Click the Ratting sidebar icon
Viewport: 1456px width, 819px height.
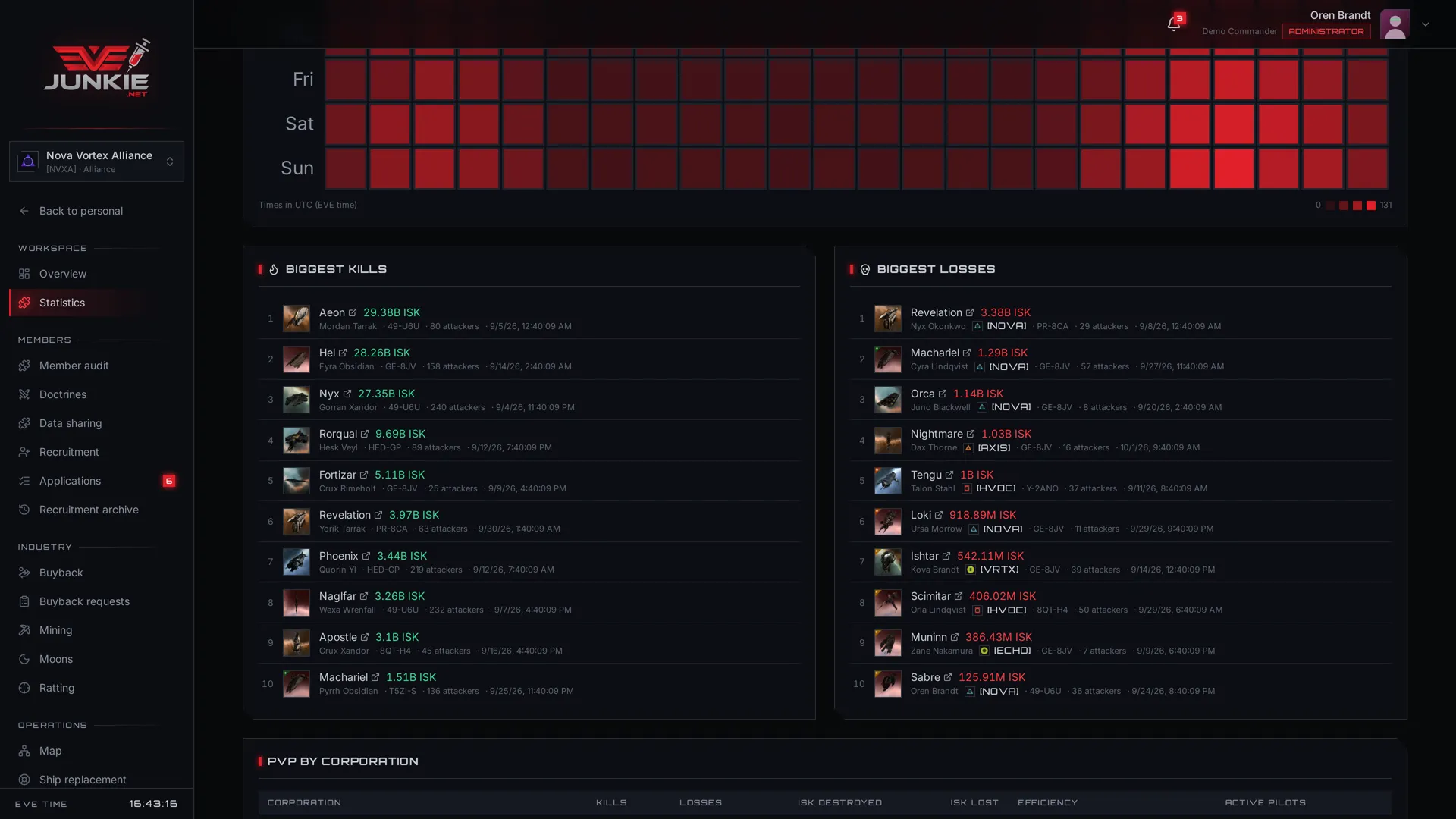coord(24,688)
